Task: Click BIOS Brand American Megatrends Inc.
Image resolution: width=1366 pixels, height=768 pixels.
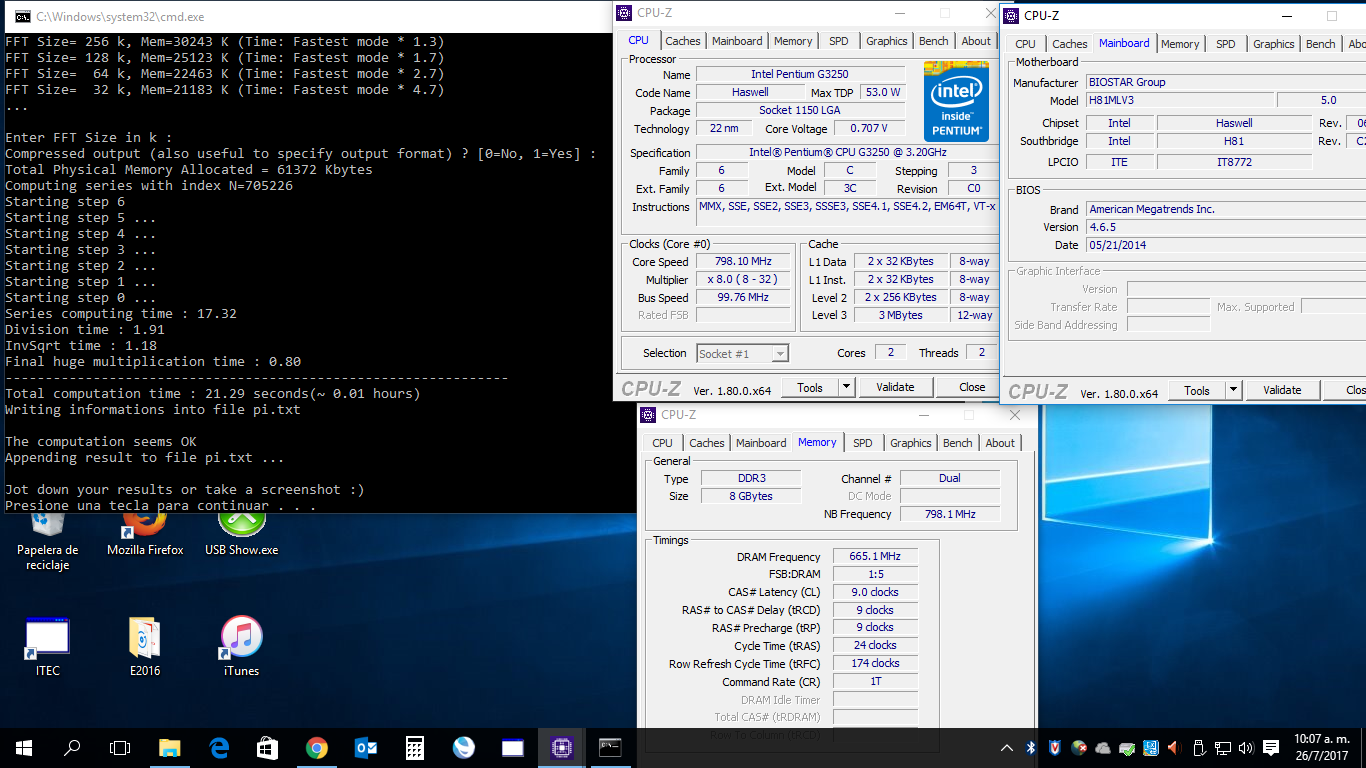Action: coord(1225,210)
